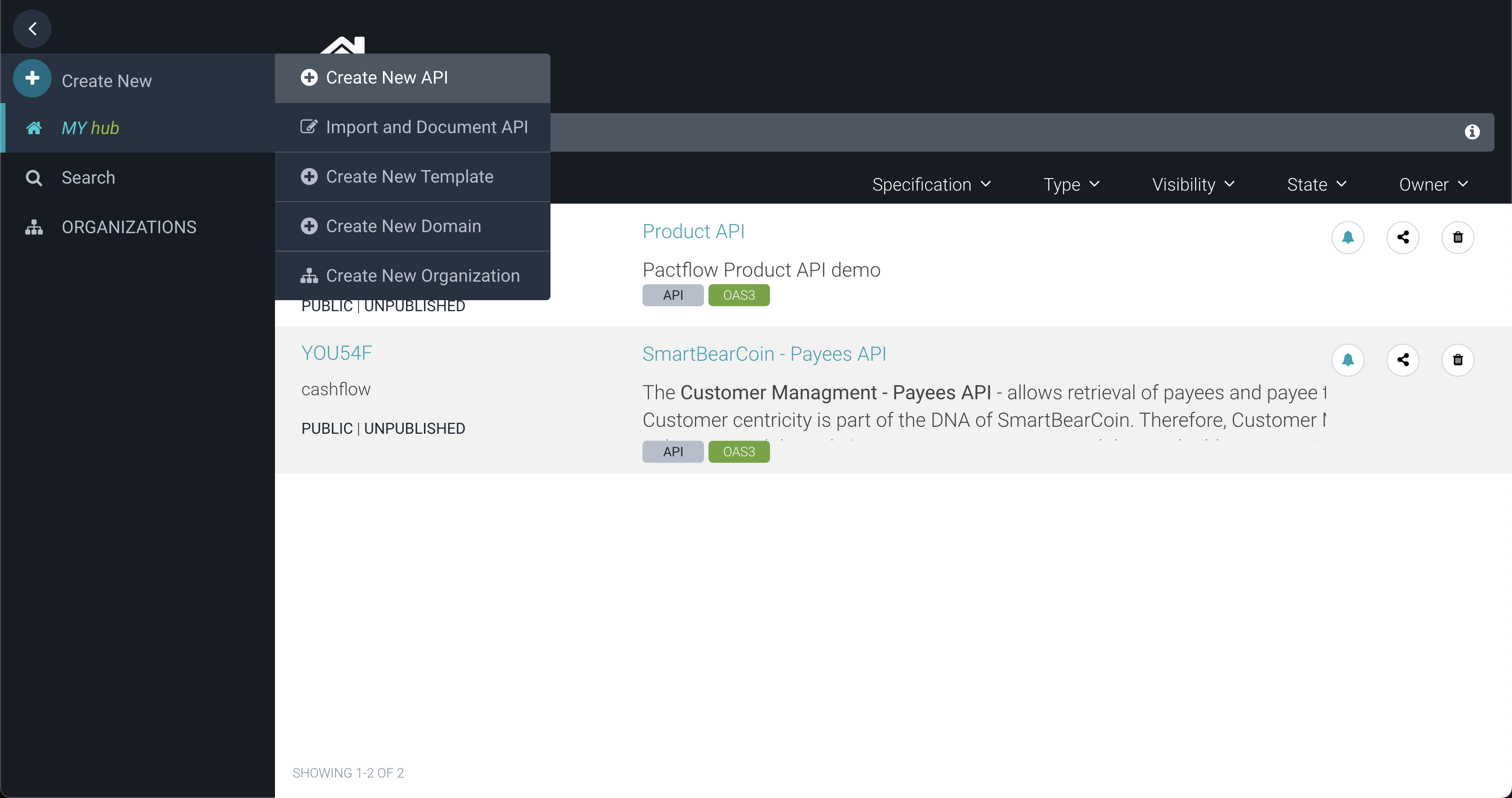Screen dimensions: 1512x798
Task: Select Create New Template option
Action: 409,177
